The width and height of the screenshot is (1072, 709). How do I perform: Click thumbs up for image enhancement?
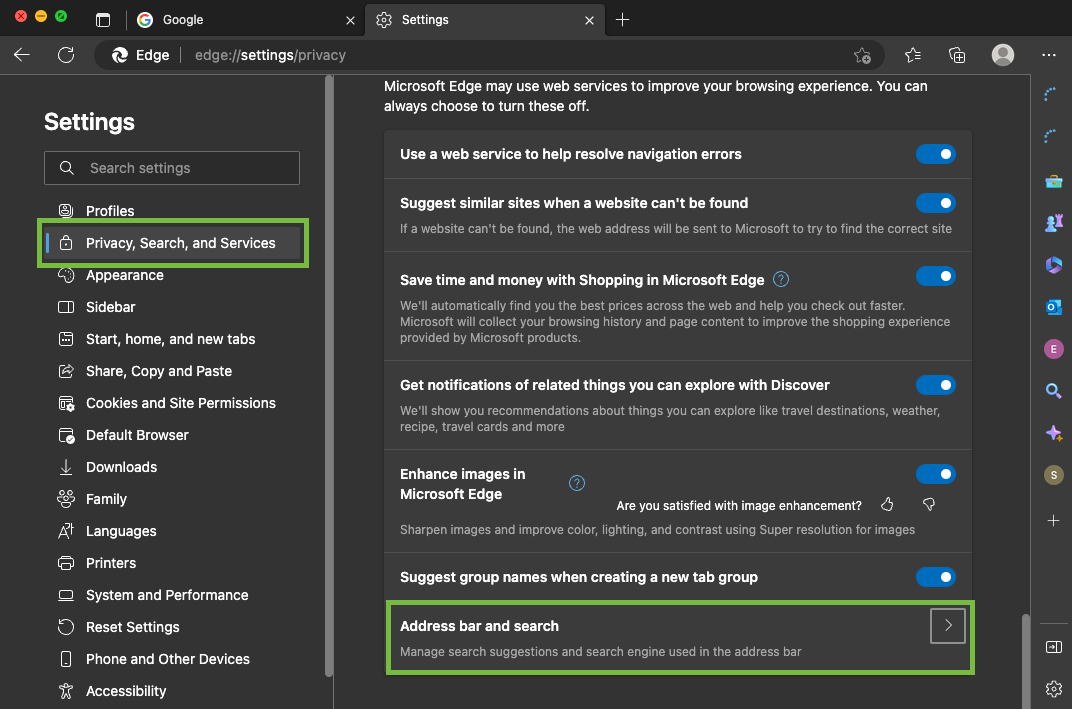tap(887, 505)
